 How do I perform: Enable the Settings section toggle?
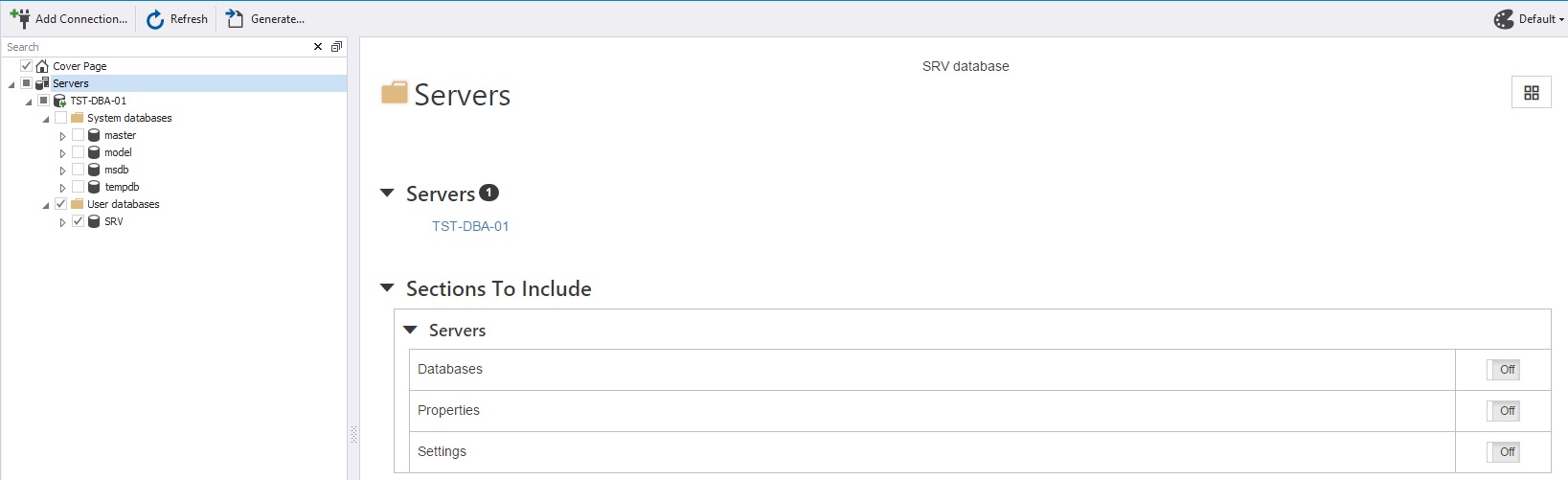[1503, 452]
